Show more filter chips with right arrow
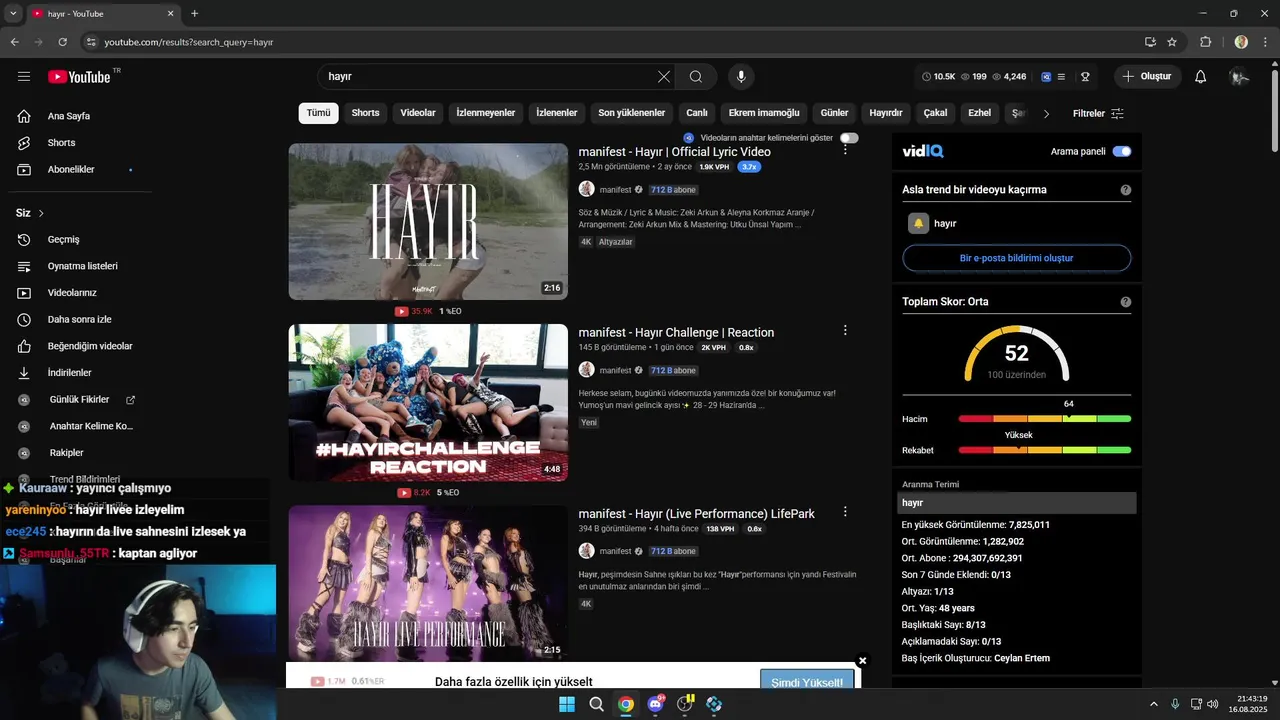Screen dimensions: 1280x720 pos(1046,113)
